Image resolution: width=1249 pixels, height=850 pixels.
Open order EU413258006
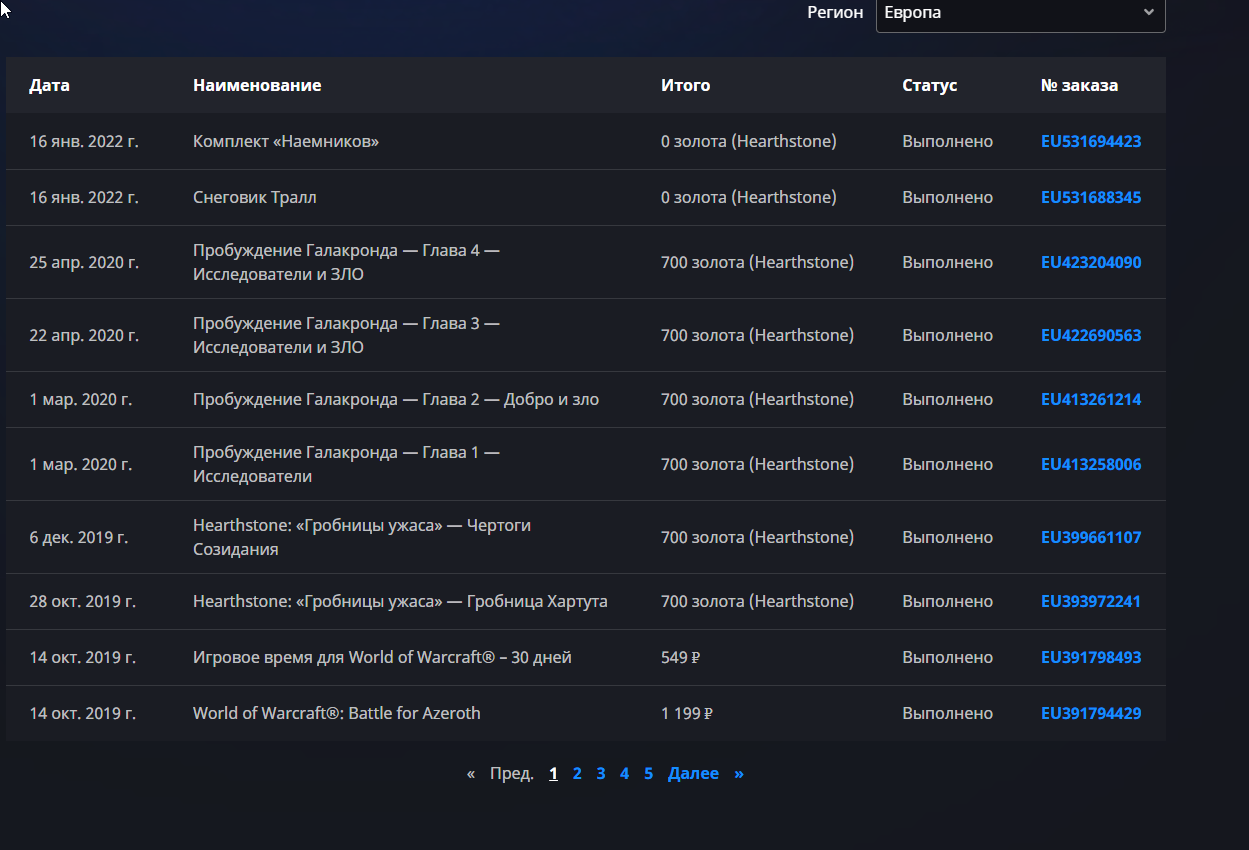(1091, 465)
